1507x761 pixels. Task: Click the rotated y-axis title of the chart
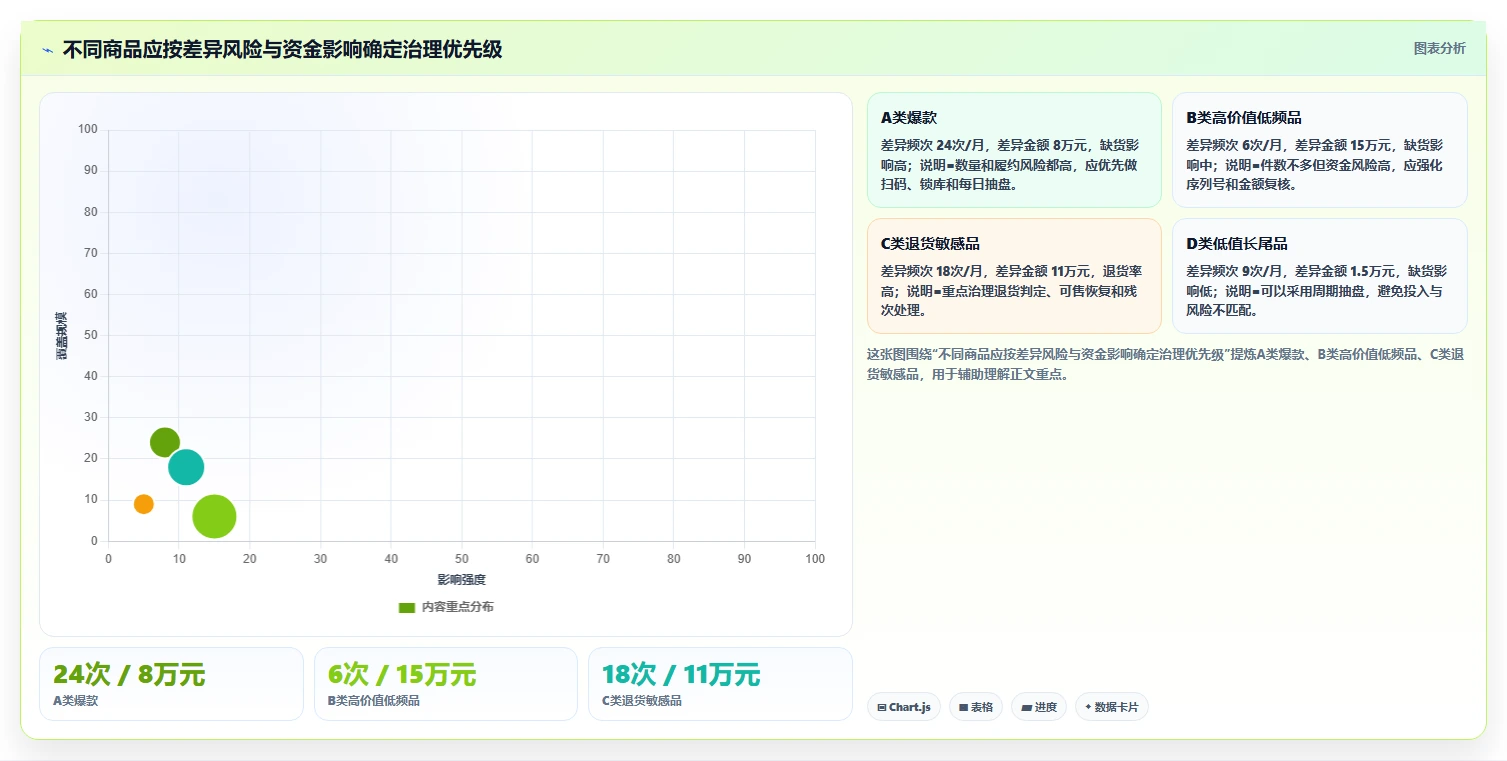tap(61, 335)
